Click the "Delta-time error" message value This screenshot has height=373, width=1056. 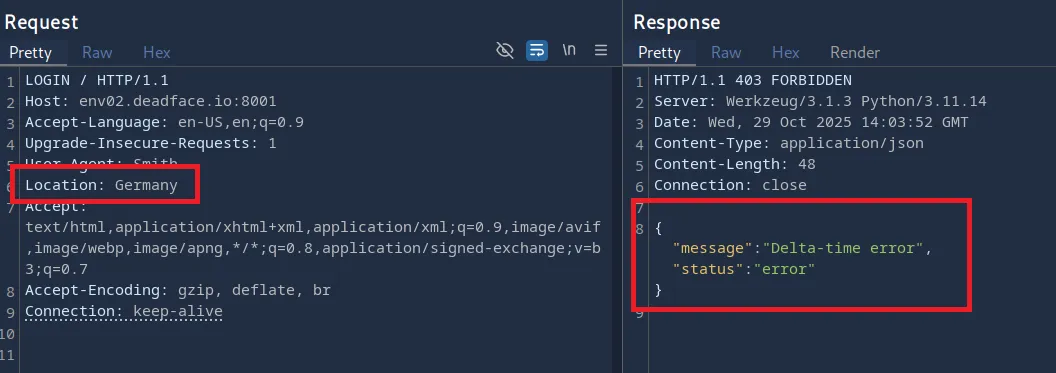click(847, 248)
